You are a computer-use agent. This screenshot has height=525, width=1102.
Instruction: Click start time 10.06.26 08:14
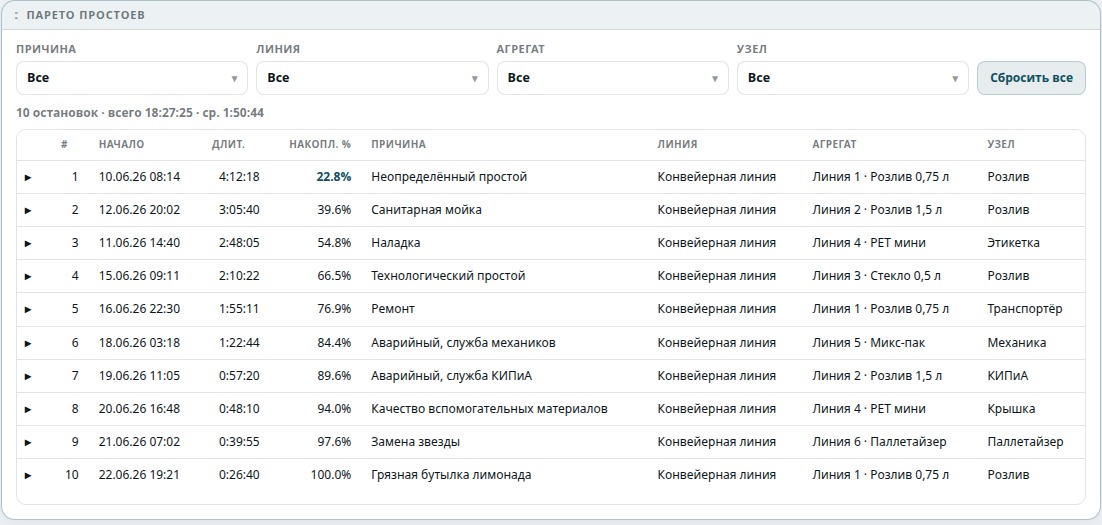140,177
